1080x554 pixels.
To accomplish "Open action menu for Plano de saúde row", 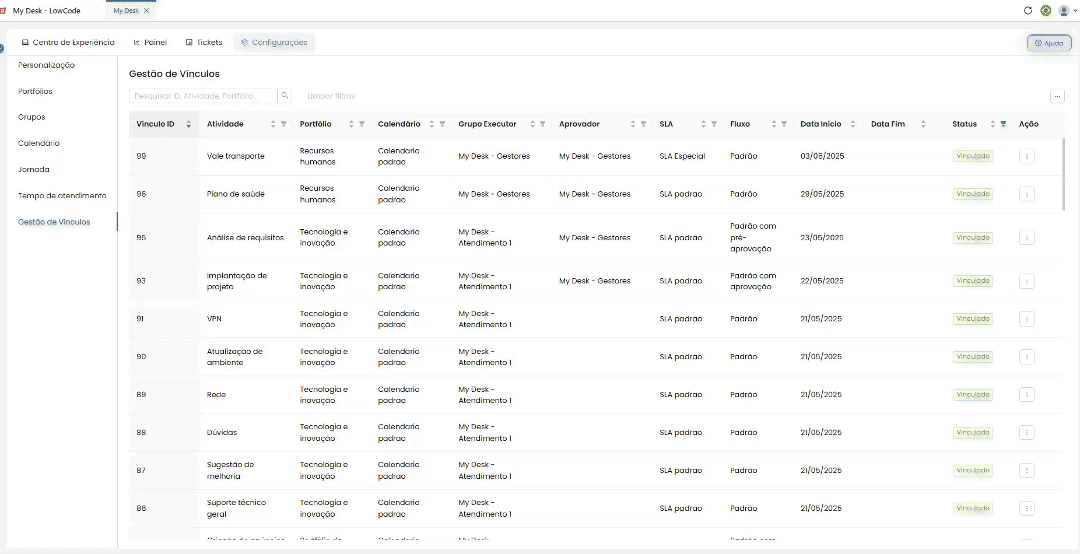I will 1026,194.
